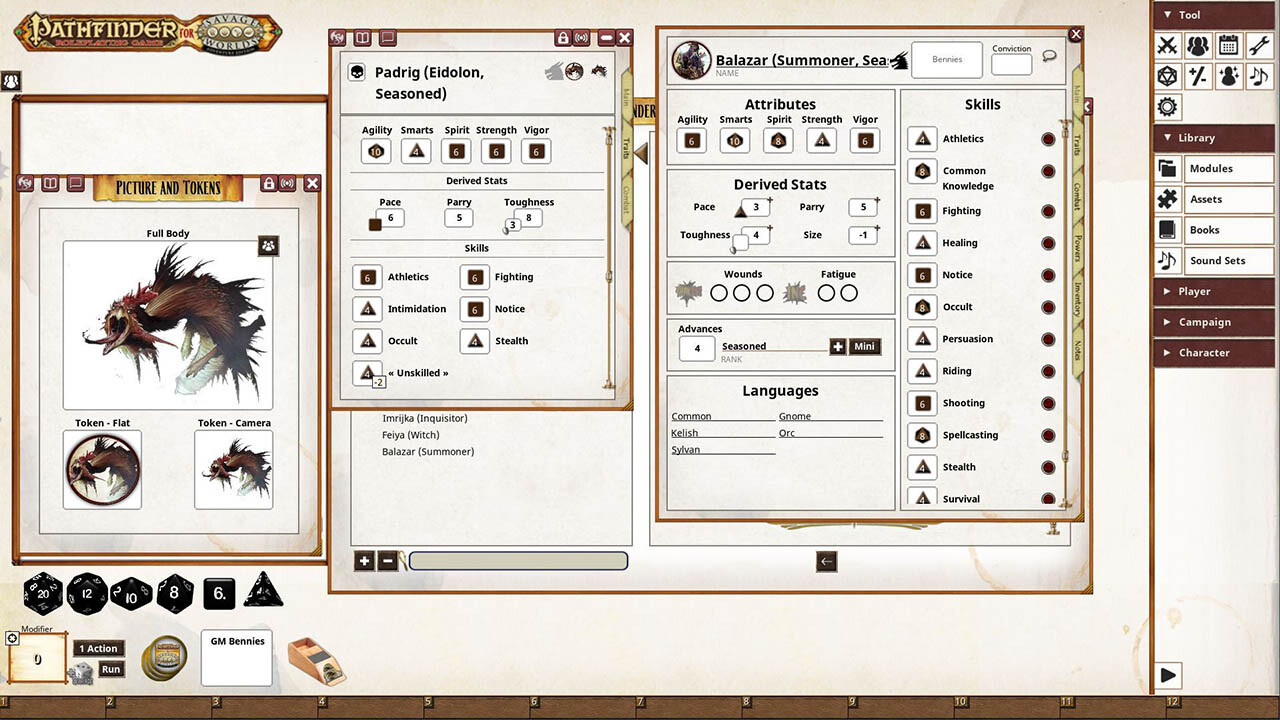Image resolution: width=1280 pixels, height=720 pixels.
Task: Click the Mini button next to Seasoned rank
Action: coord(863,346)
